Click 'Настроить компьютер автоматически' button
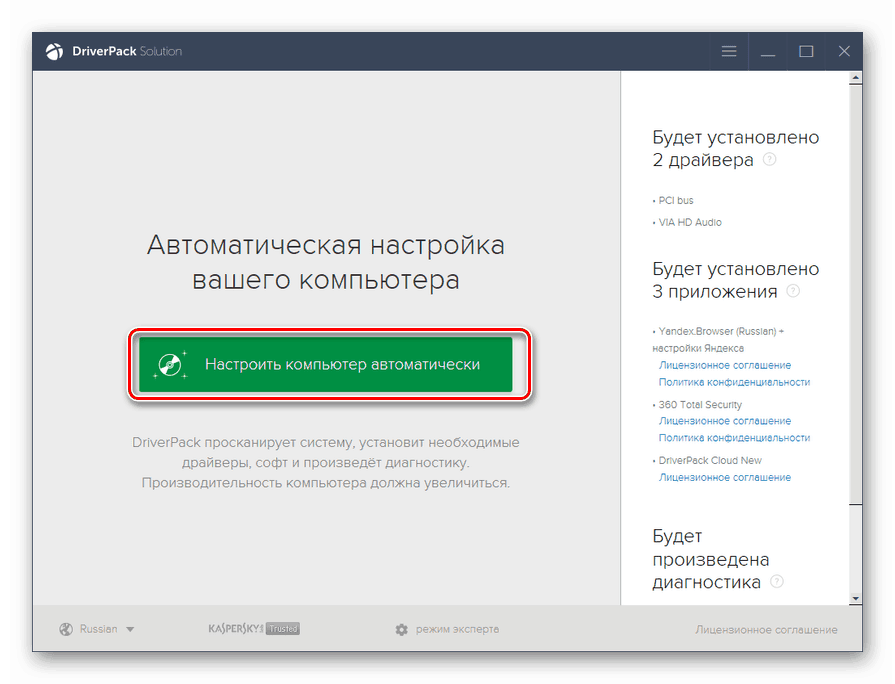Image resolution: width=895 pixels, height=684 pixels. [x=326, y=364]
